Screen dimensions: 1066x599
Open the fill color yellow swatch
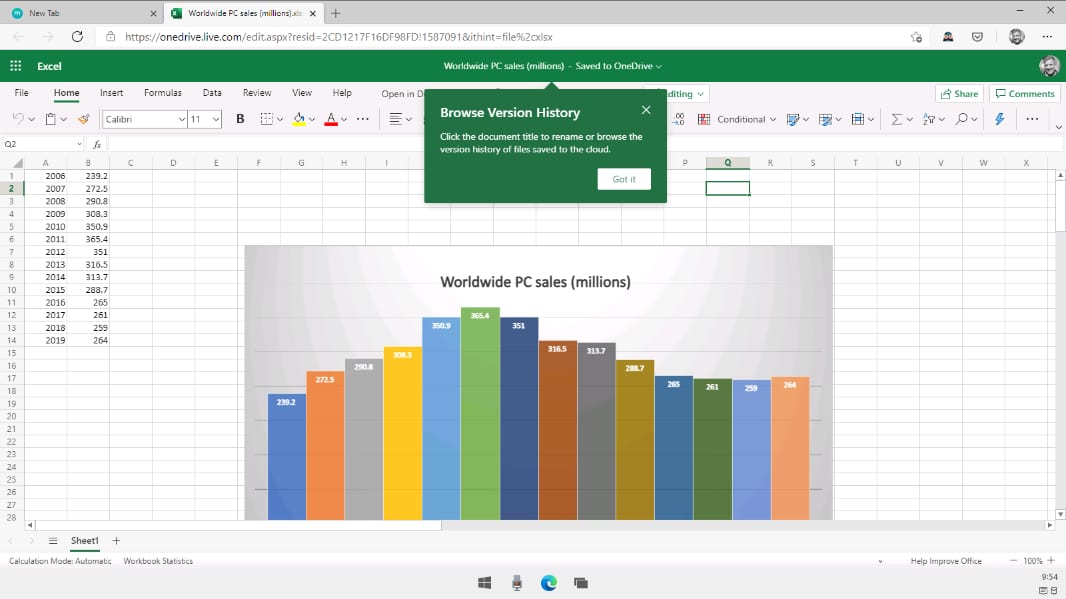pos(298,119)
